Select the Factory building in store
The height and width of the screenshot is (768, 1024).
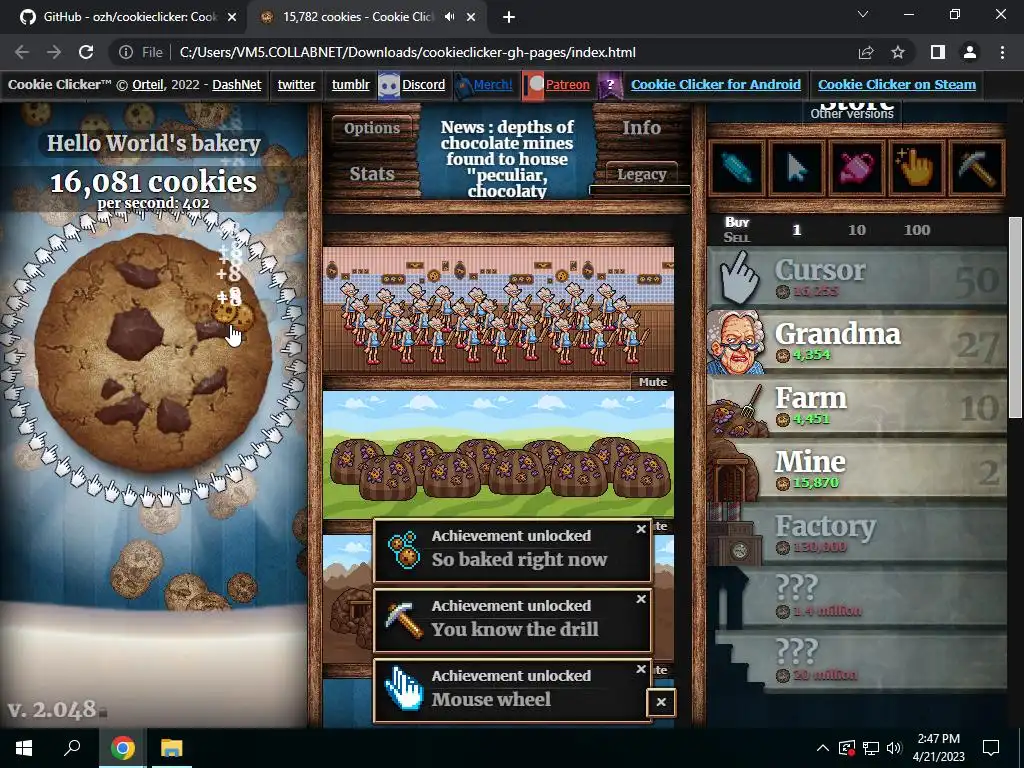click(857, 535)
